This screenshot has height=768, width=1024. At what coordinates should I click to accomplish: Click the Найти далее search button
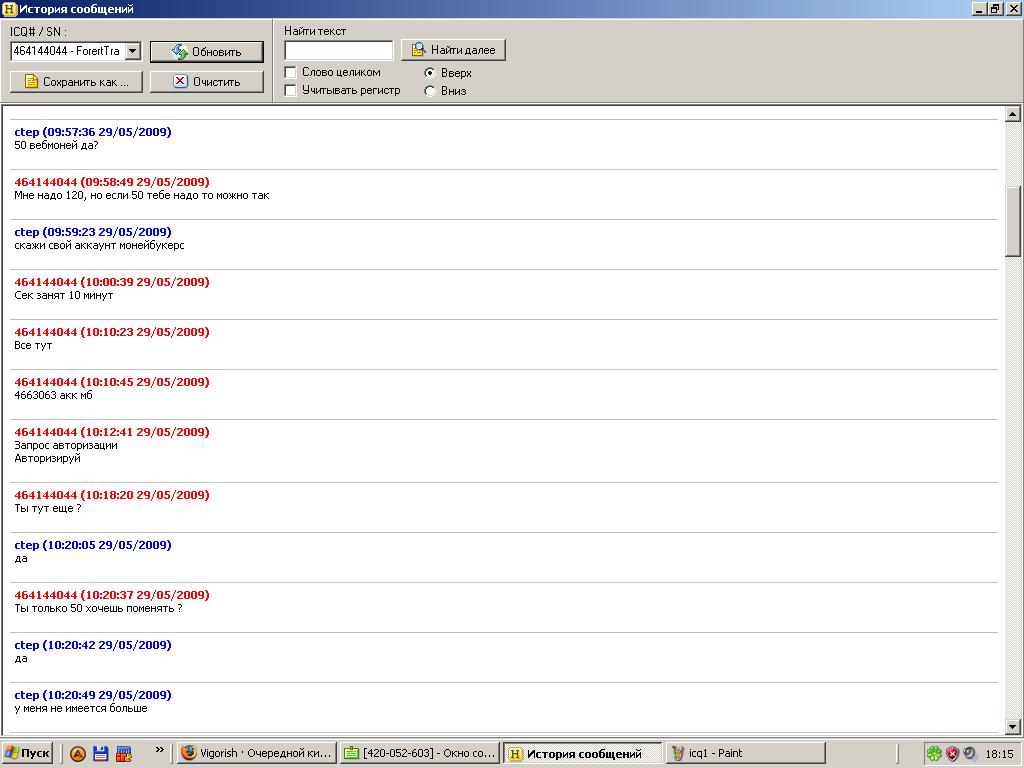click(x=454, y=50)
